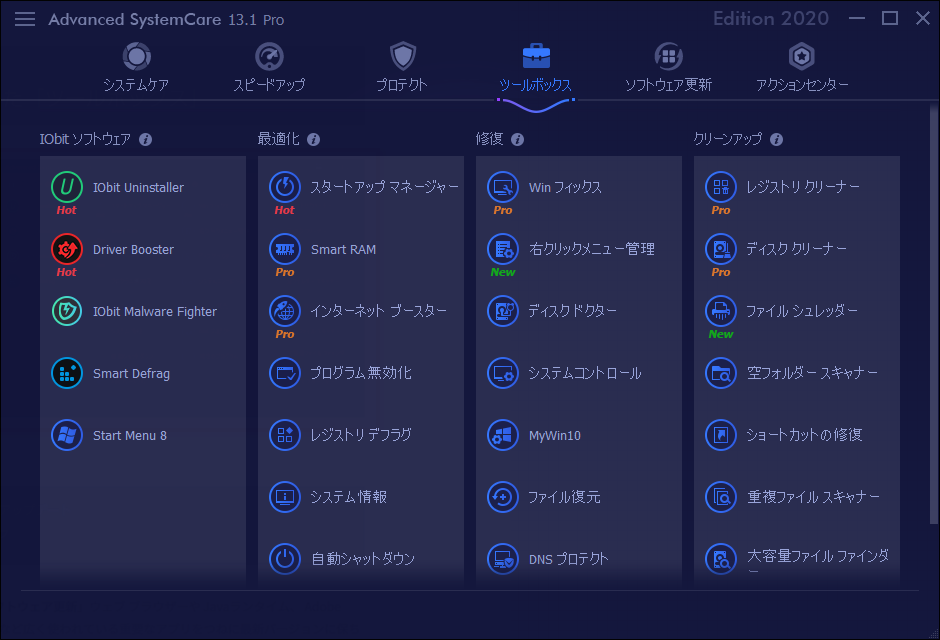Screen dimensions: 940x640
Task: Open the プロテクト tab
Action: tap(402, 68)
